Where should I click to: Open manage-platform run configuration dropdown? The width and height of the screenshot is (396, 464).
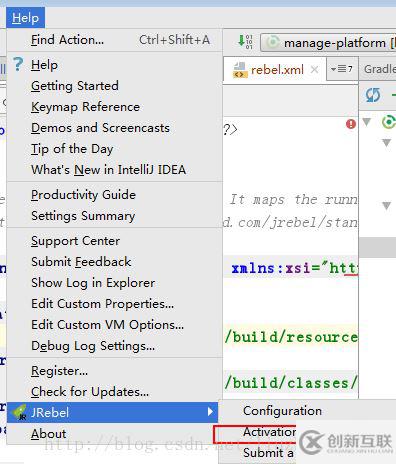tap(328, 43)
